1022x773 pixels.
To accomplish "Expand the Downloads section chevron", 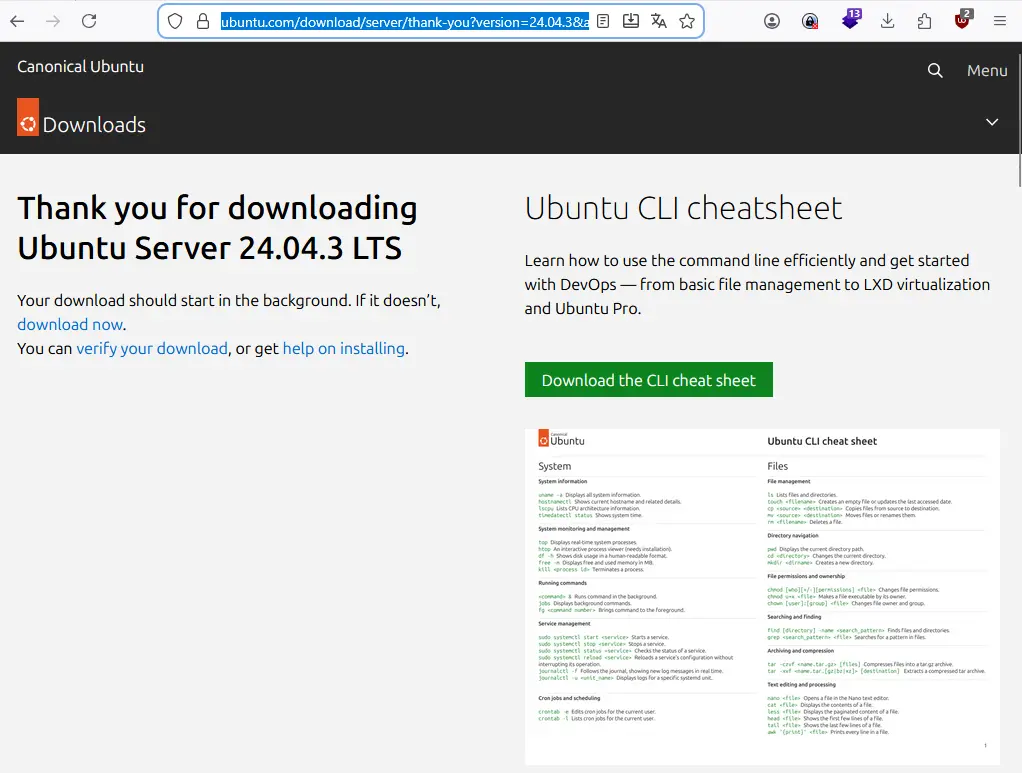I will 992,122.
